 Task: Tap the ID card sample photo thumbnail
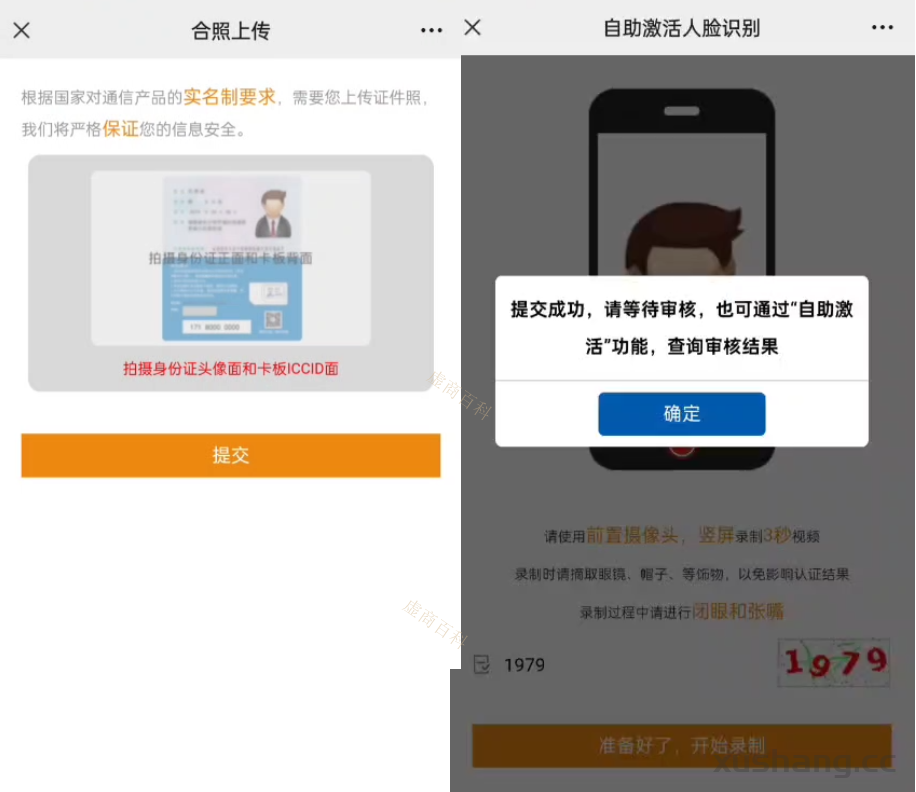(231, 258)
